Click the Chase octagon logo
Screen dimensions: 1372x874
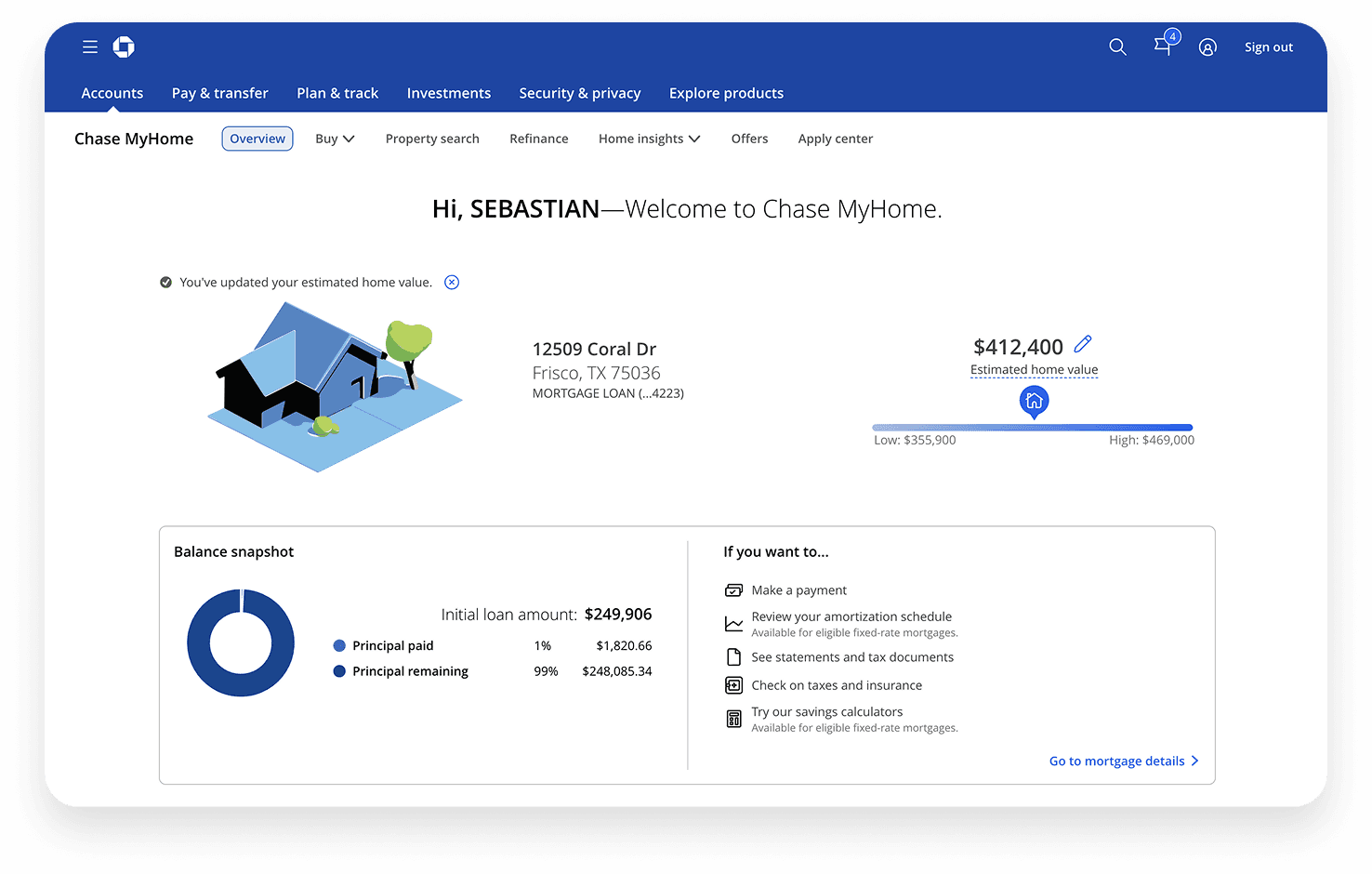pyautogui.click(x=124, y=46)
